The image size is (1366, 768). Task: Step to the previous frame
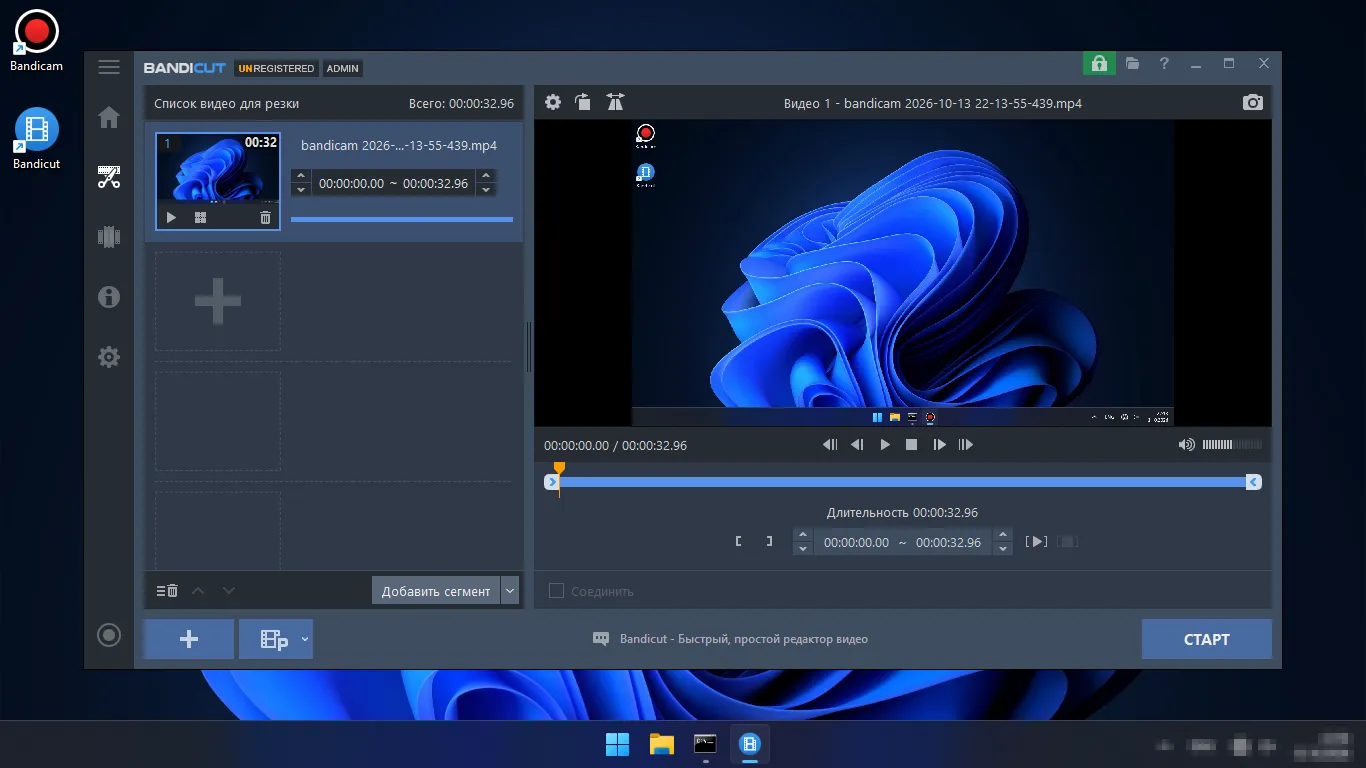coord(857,445)
